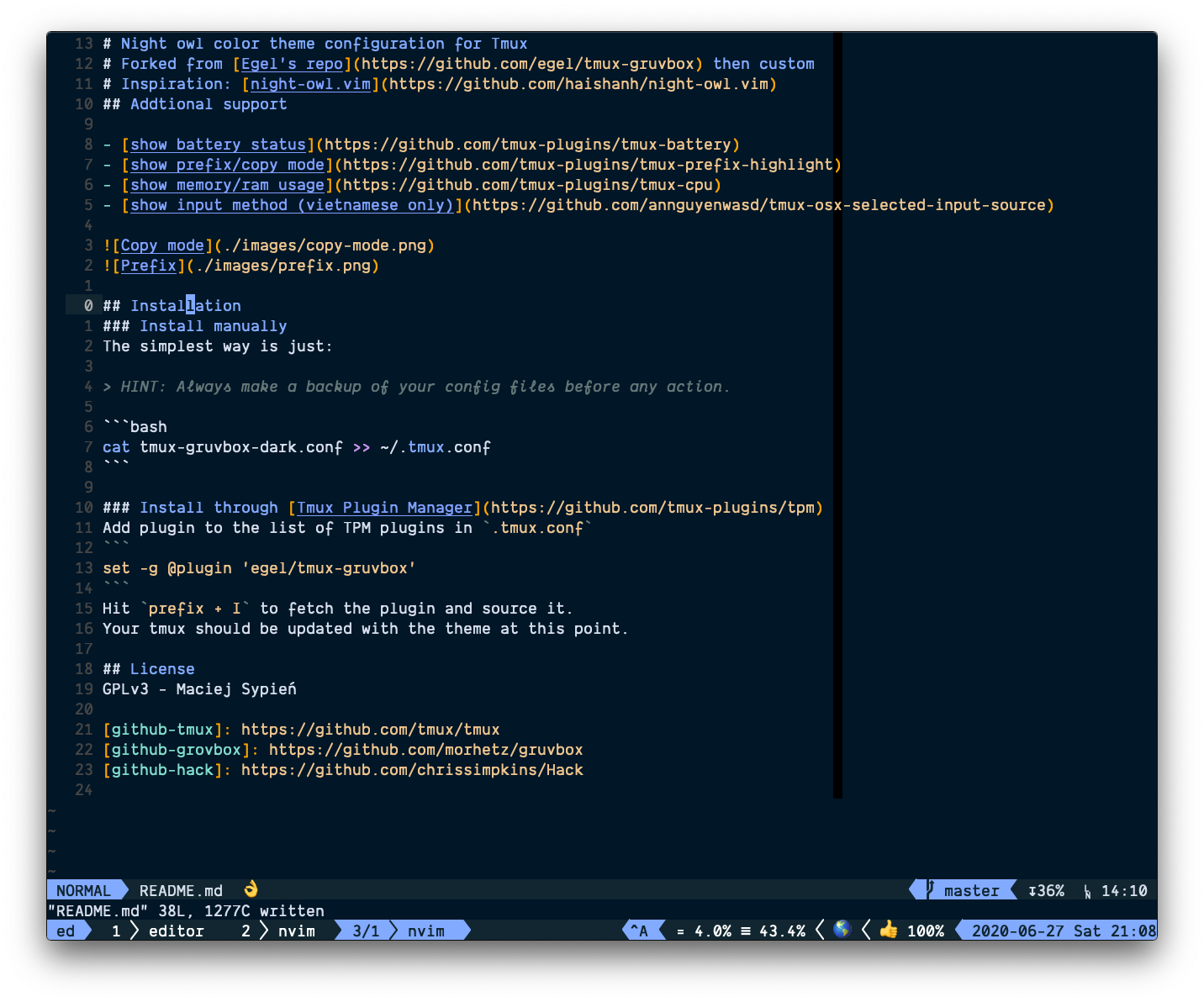
Task: Click the 'Hit prefix + I' line
Action: (338, 609)
